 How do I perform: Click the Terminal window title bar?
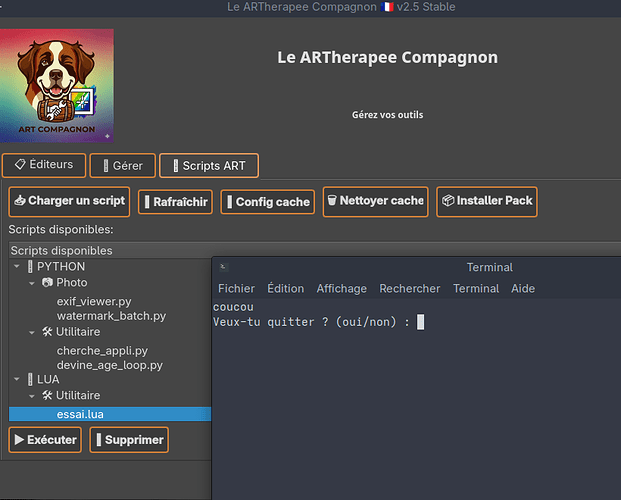[417, 267]
